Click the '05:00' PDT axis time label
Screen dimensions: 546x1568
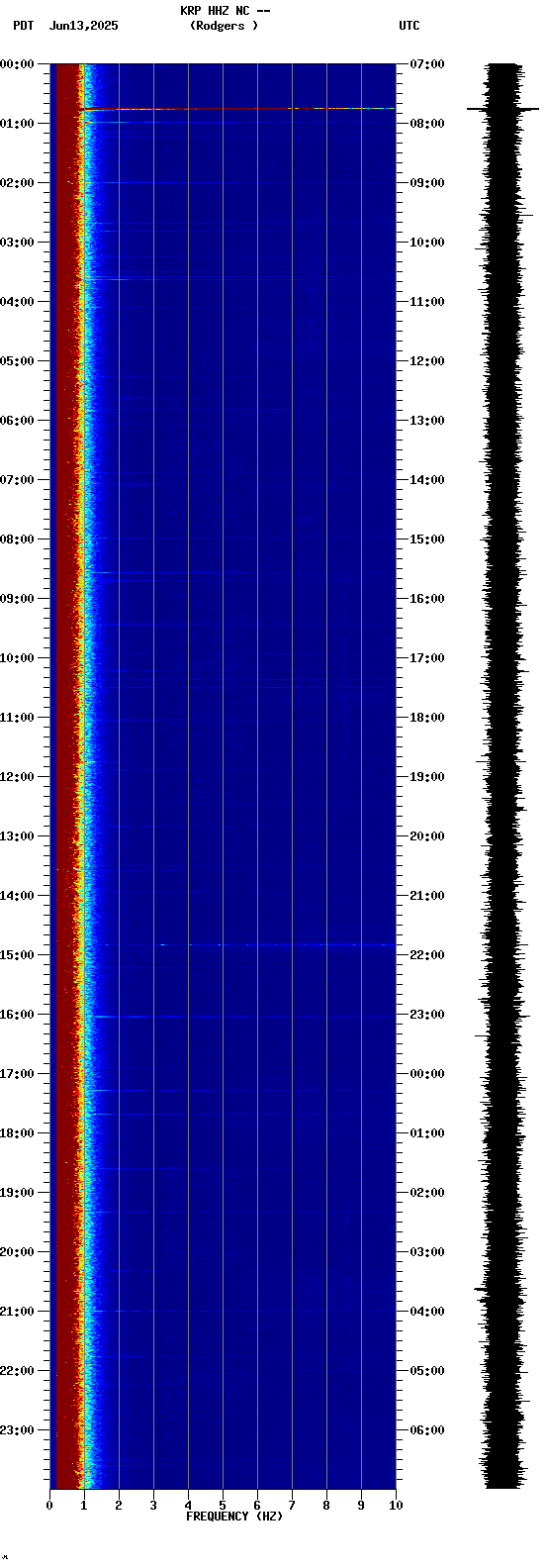coord(17,361)
